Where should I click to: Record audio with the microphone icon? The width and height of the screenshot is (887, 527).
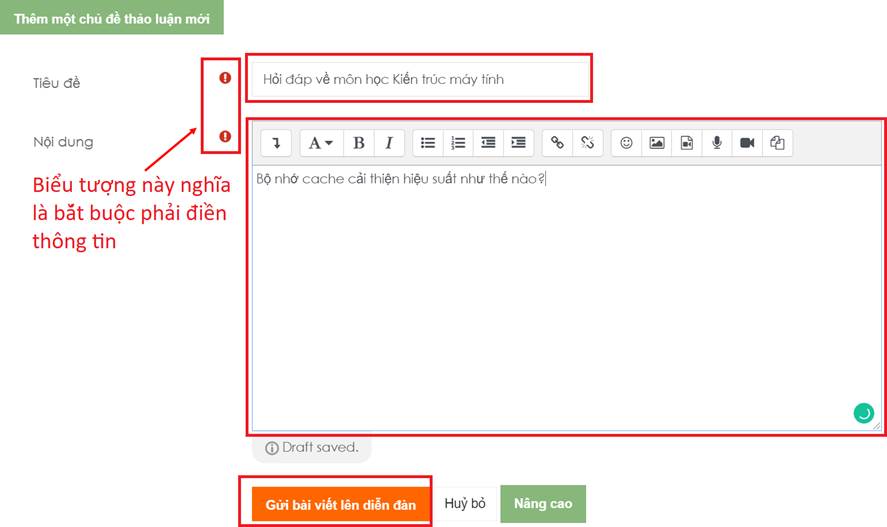tap(717, 142)
